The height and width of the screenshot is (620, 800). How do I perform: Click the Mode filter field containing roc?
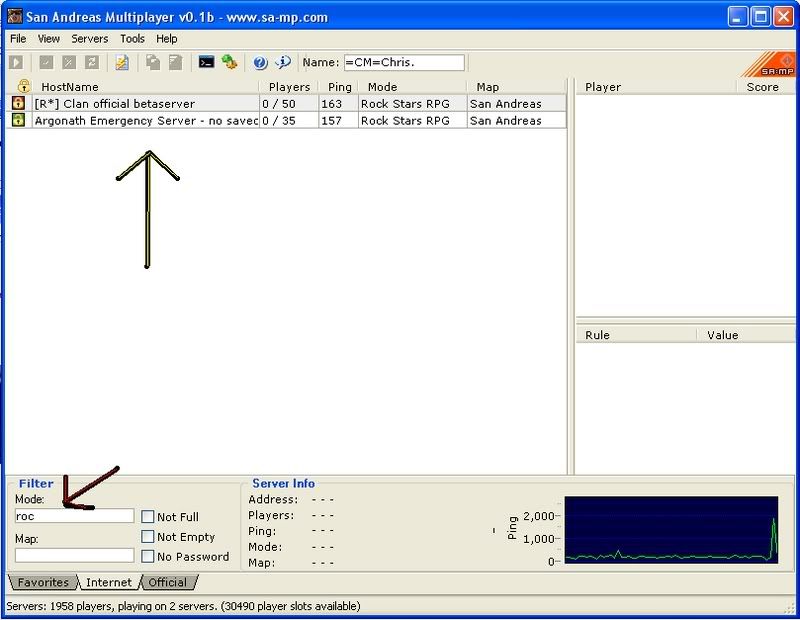pos(74,516)
